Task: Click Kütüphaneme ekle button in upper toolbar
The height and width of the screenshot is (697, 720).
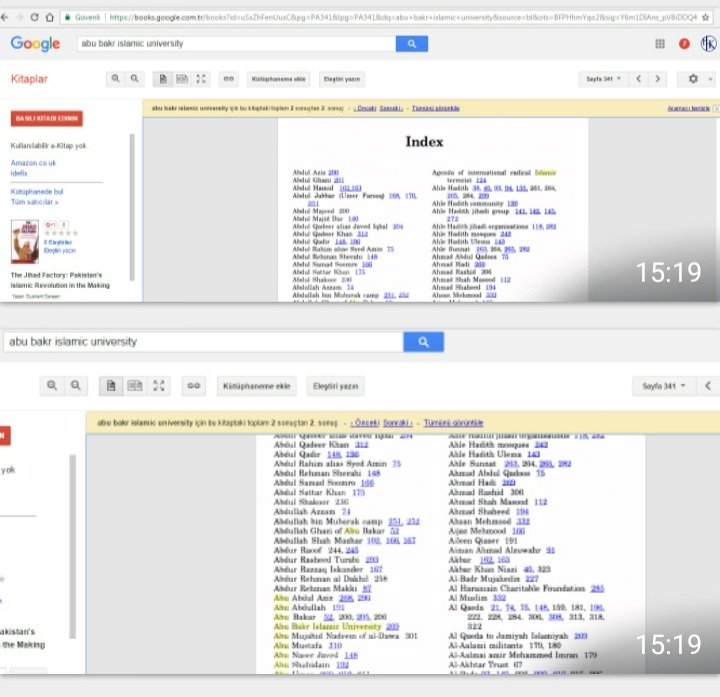Action: tap(278, 79)
